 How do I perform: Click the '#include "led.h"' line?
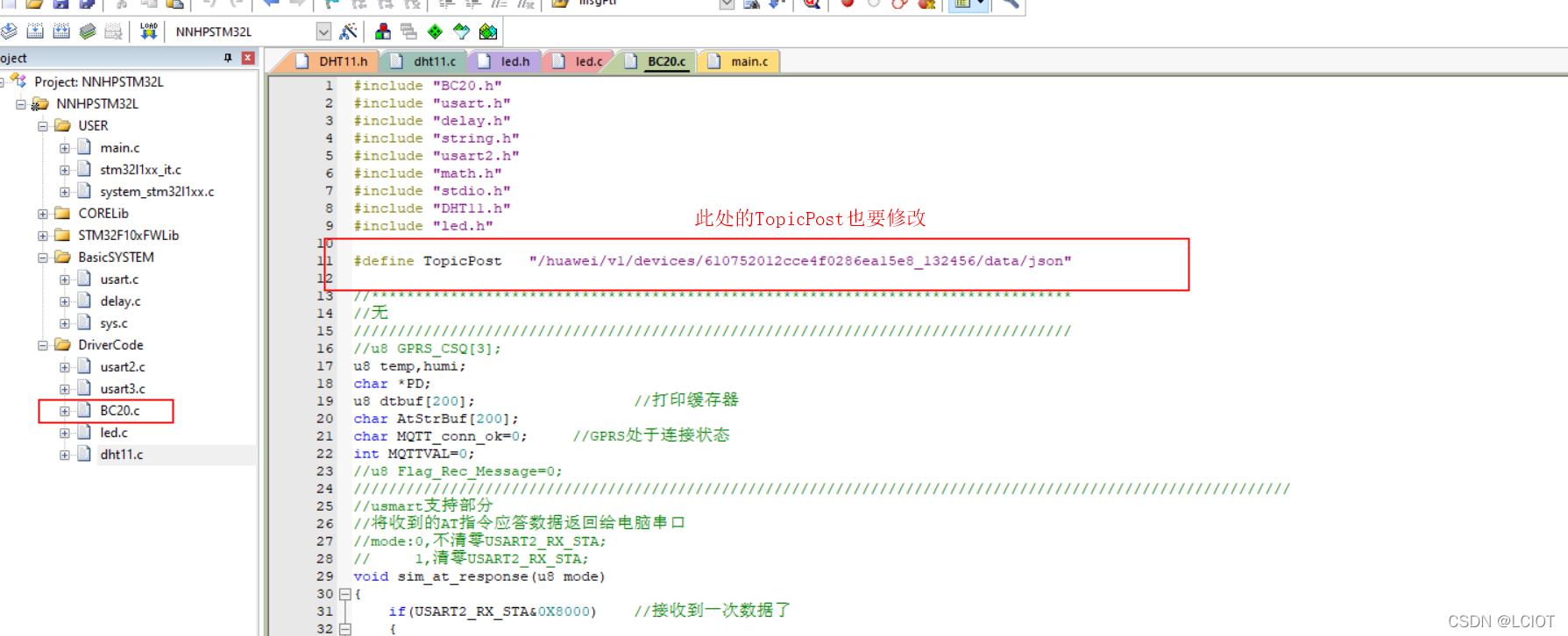pos(423,226)
